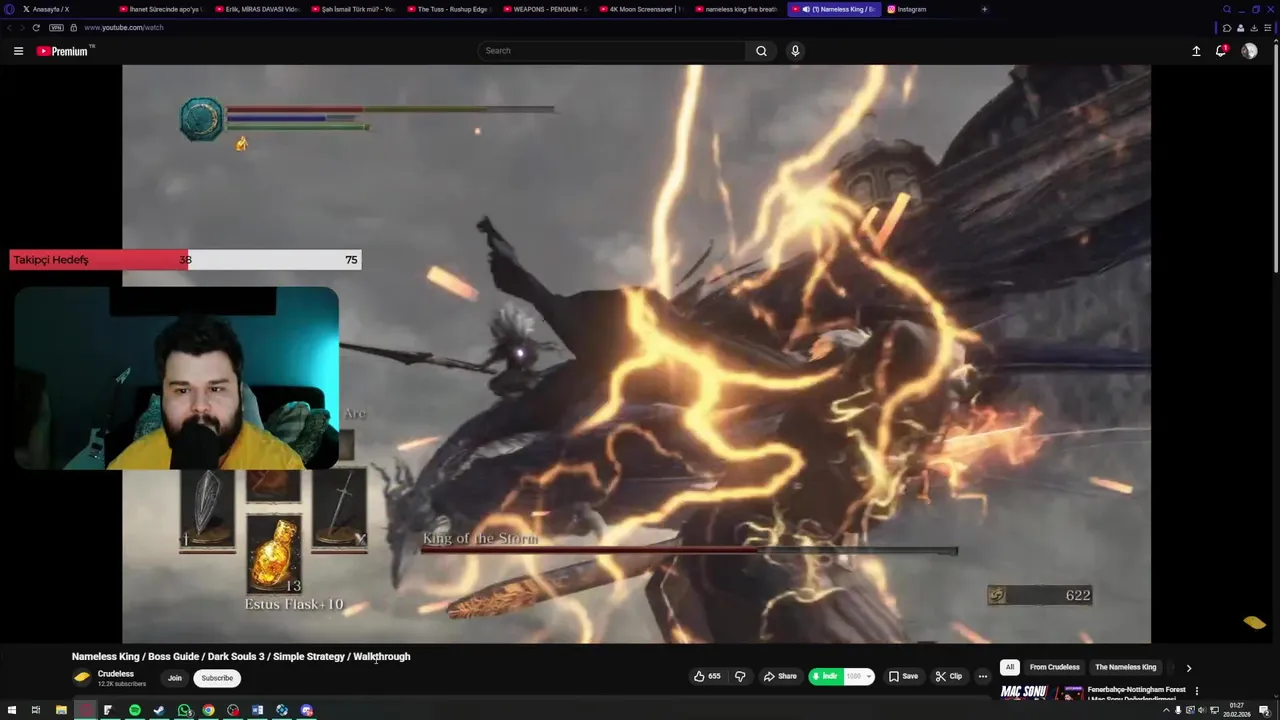Viewport: 1280px width, 720px height.
Task: Open WhatsApp from the taskbar
Action: tap(184, 710)
